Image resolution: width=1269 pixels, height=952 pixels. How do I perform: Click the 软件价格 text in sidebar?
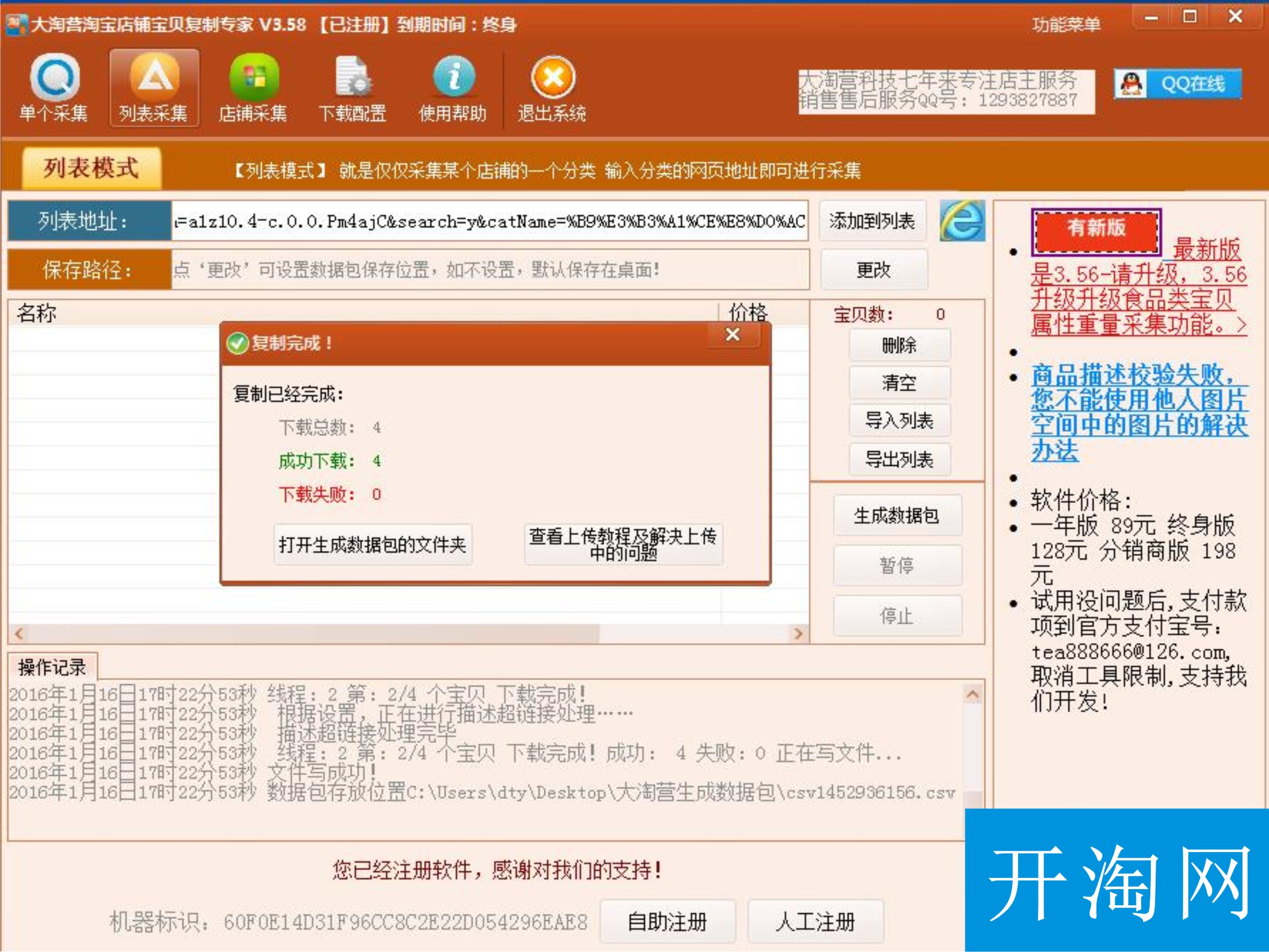(x=1081, y=500)
